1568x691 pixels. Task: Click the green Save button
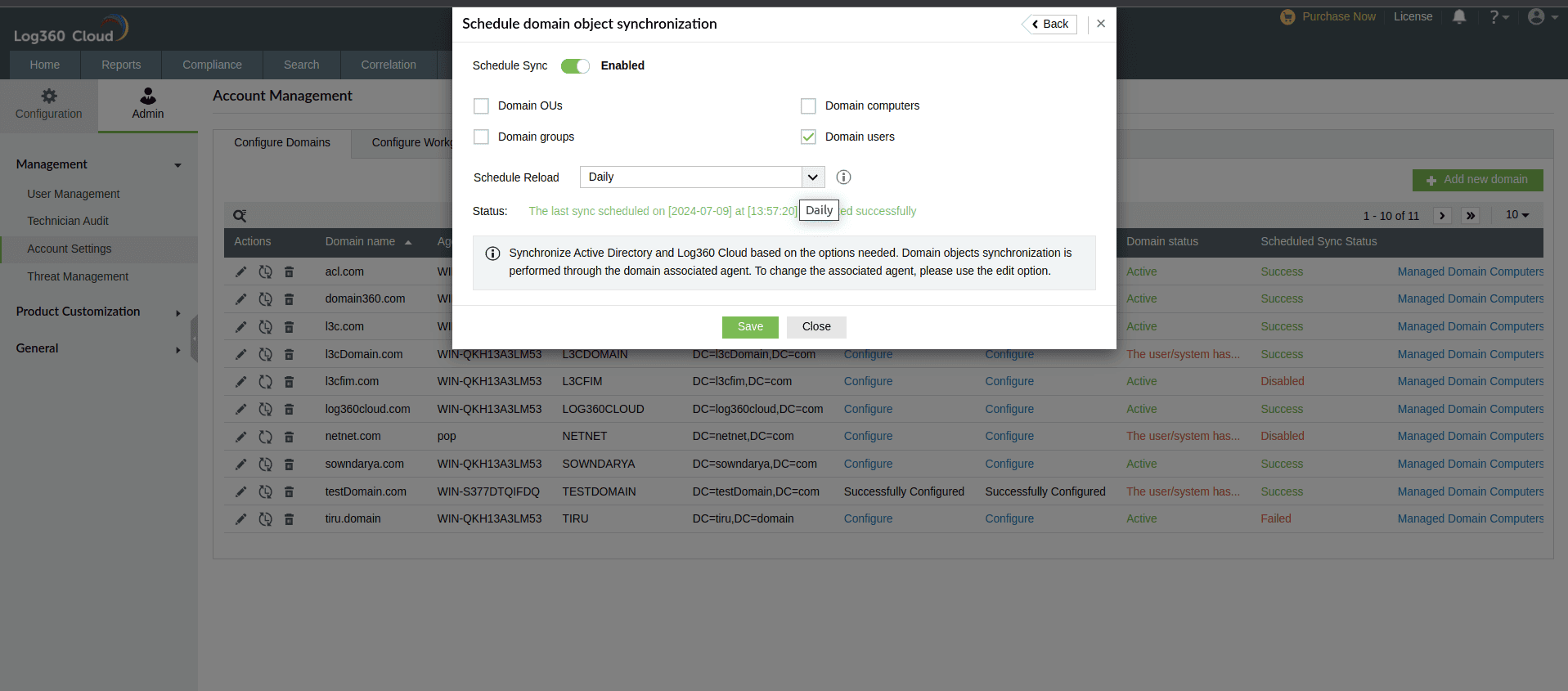coord(750,327)
